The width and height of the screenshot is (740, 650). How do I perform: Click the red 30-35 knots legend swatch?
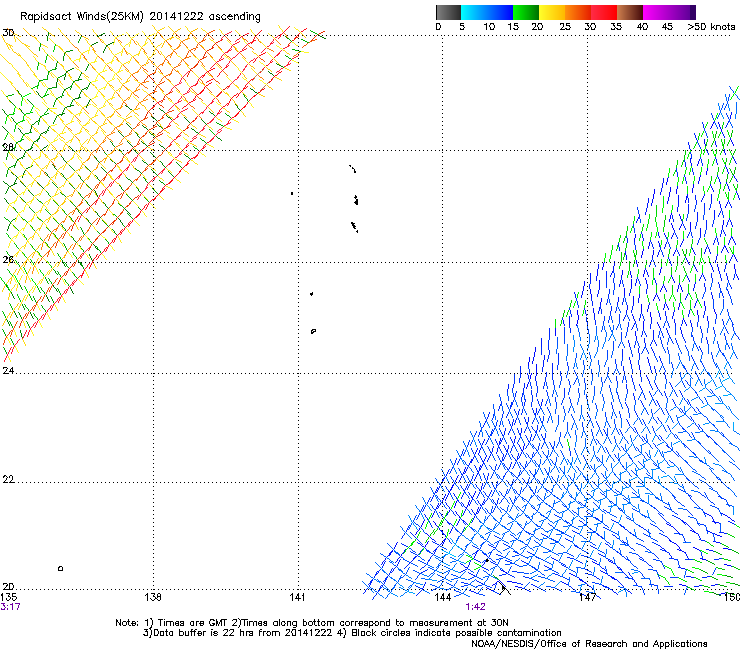click(x=604, y=12)
